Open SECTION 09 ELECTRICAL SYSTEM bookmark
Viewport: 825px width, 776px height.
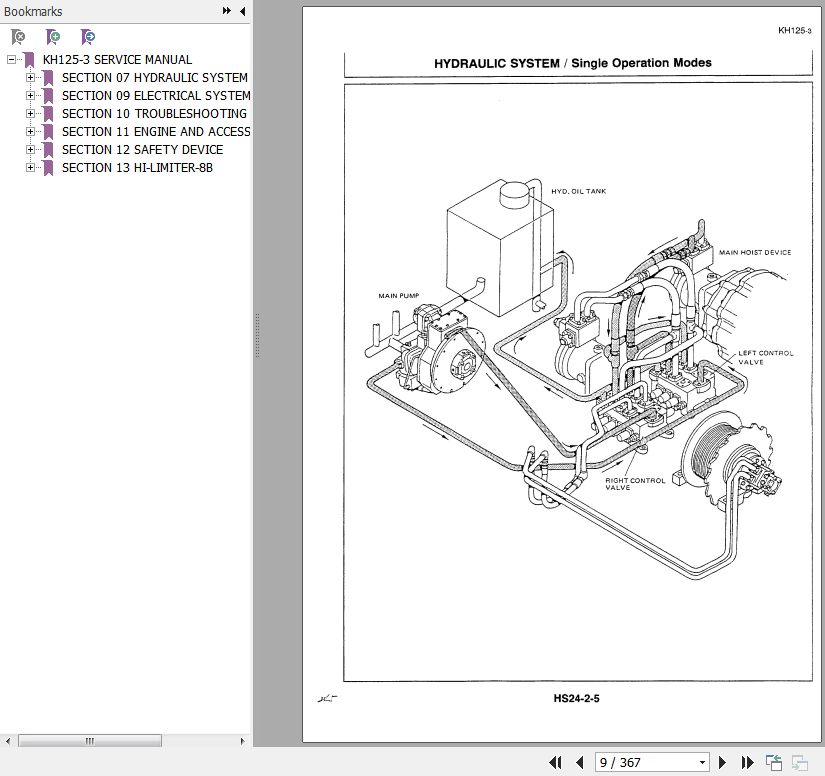155,96
